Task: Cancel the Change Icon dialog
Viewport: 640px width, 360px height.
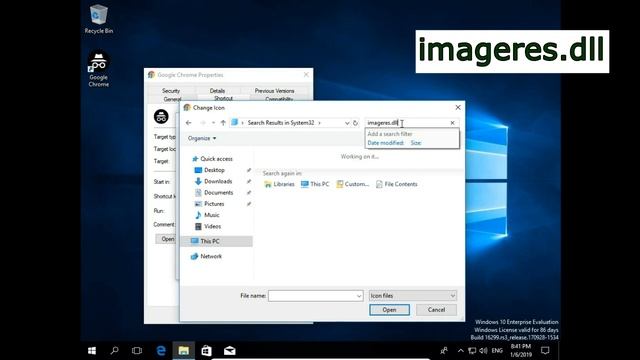Action: [436, 310]
